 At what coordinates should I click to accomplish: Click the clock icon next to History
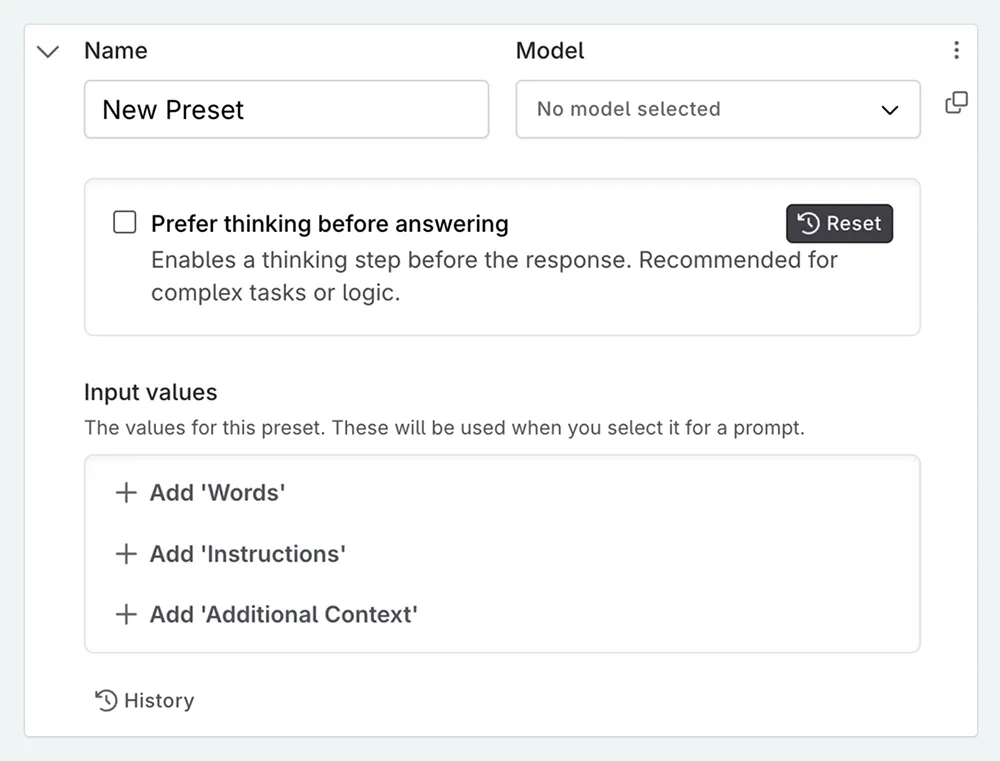[105, 700]
